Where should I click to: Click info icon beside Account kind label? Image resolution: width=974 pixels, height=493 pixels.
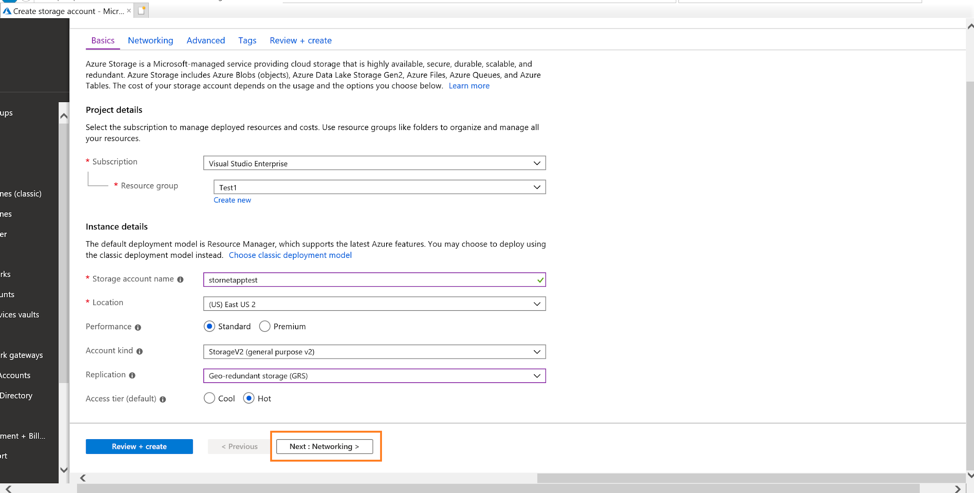(139, 352)
